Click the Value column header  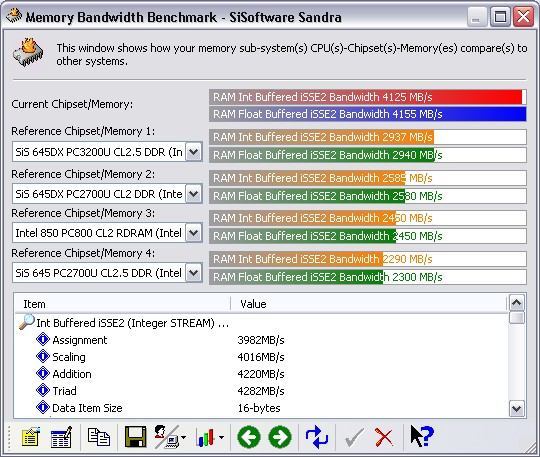(368, 304)
